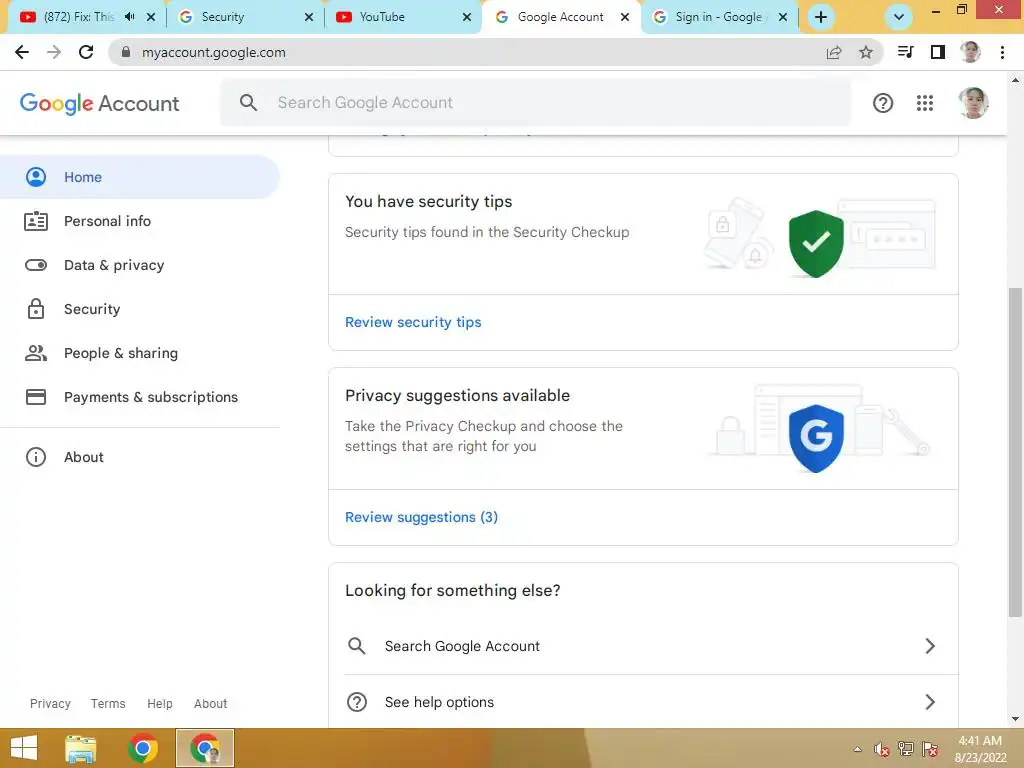Go back using the browser back arrow

(x=22, y=52)
